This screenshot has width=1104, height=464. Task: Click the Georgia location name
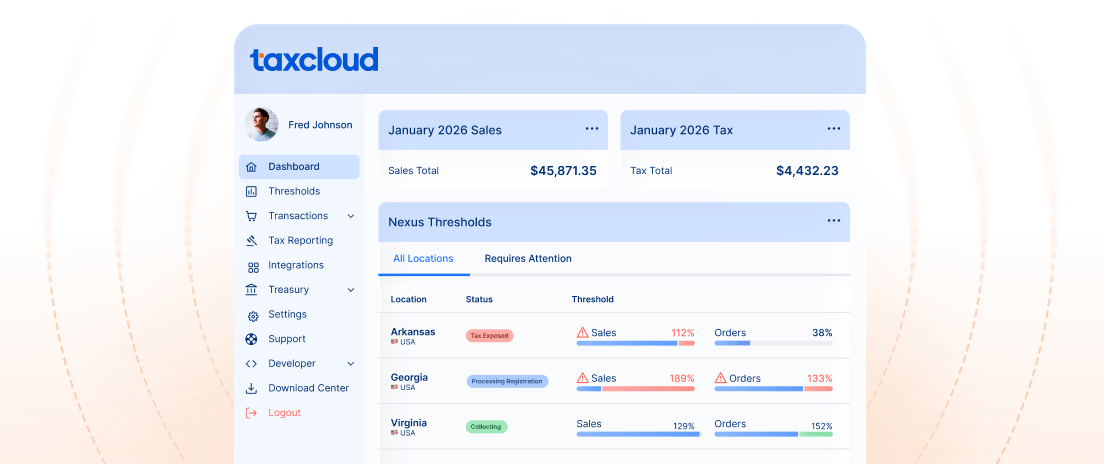click(x=409, y=377)
